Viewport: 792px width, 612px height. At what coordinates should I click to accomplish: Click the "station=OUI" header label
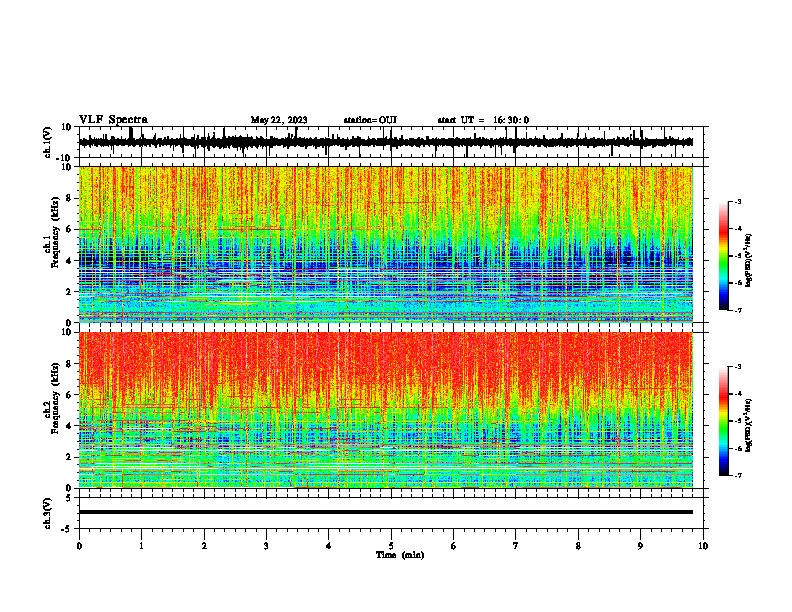point(370,120)
